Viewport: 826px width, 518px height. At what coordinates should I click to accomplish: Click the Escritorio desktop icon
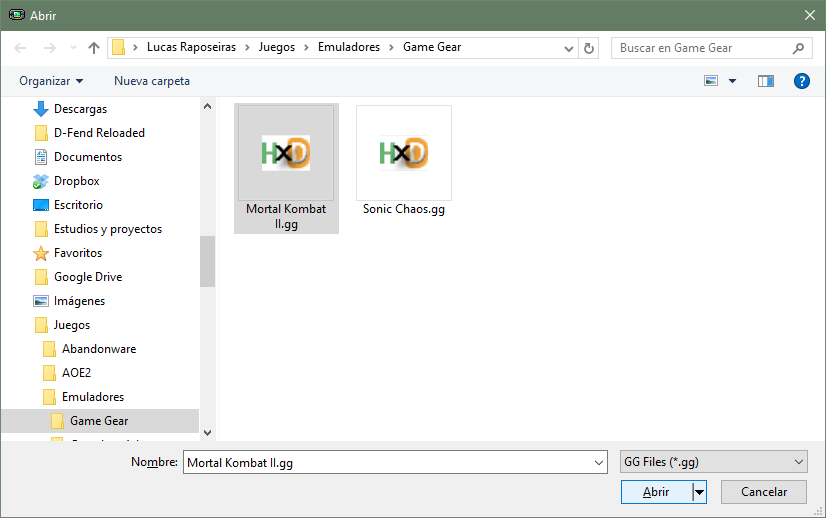point(41,205)
